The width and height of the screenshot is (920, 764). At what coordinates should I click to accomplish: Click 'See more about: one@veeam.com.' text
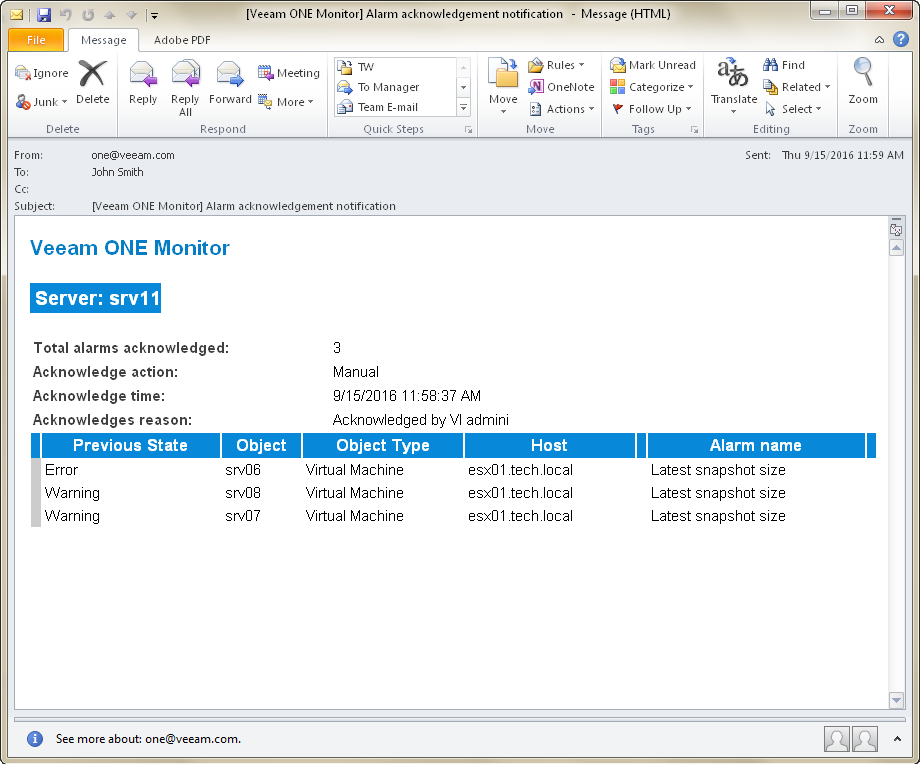148,739
